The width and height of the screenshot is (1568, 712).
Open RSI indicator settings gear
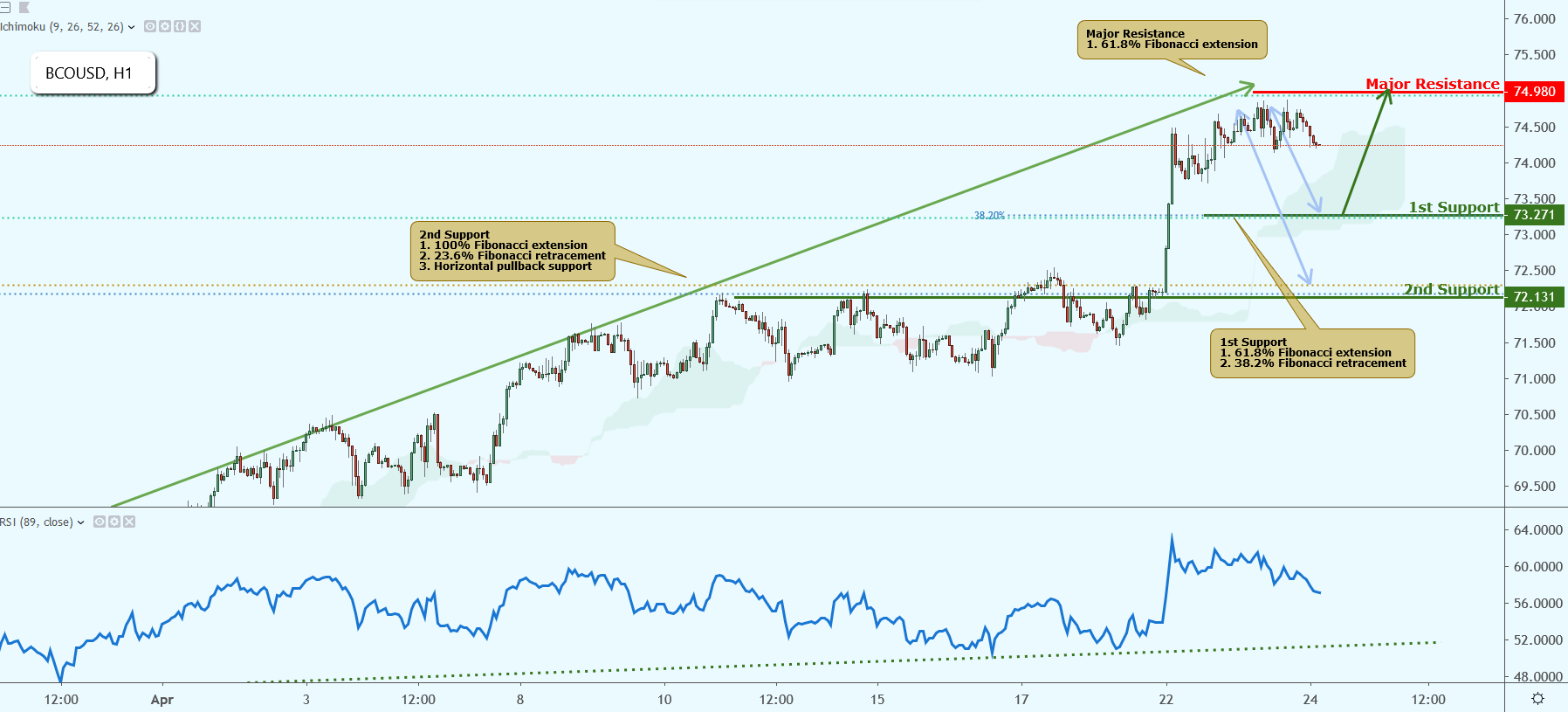pyautogui.click(x=114, y=522)
